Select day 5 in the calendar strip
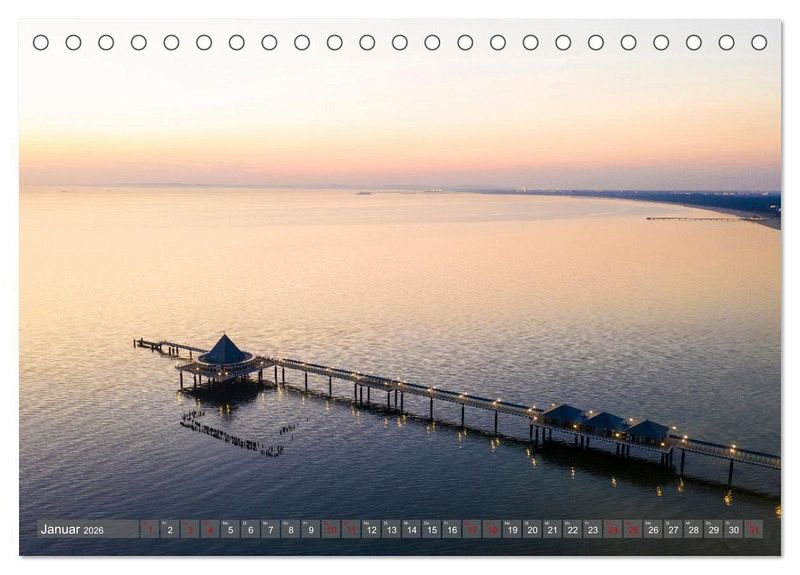This screenshot has height=575, width=800. (x=231, y=529)
